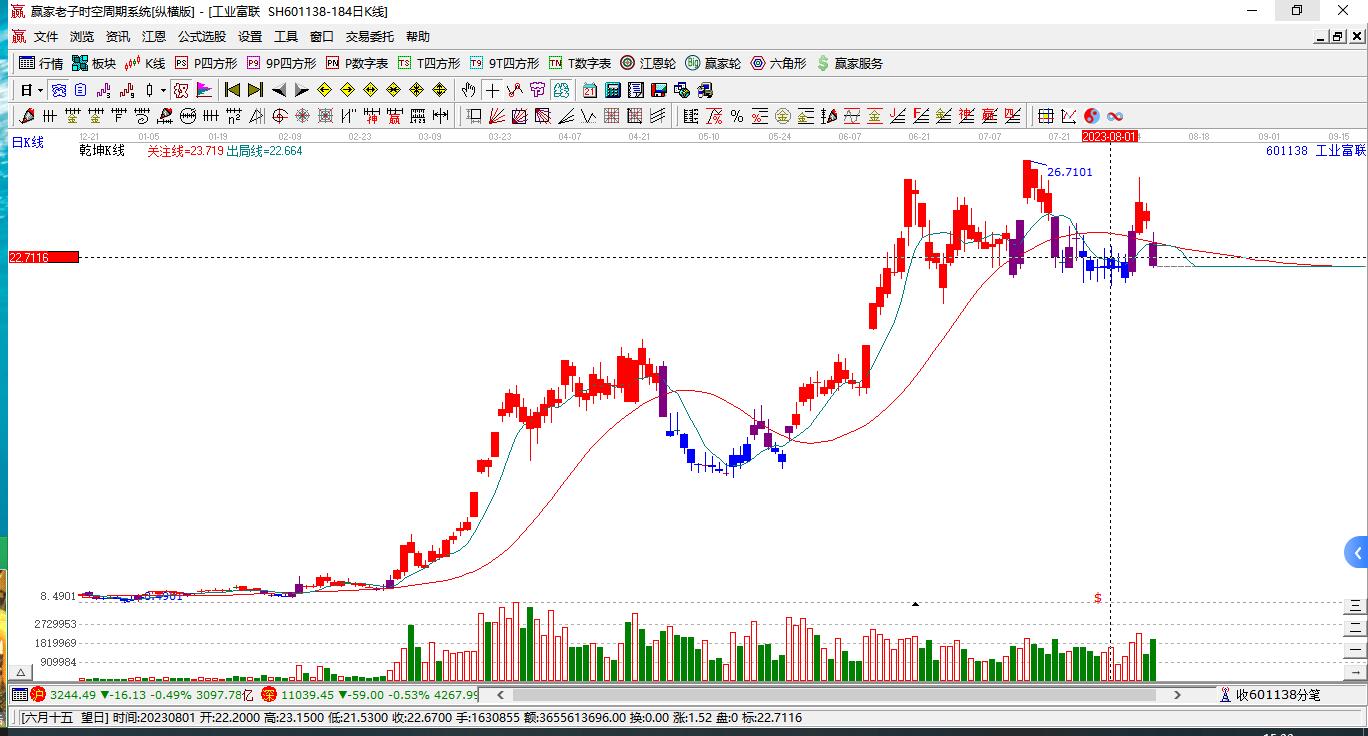The image size is (1368, 736).
Task: Expand side panel with blue arrow
Action: [1357, 552]
